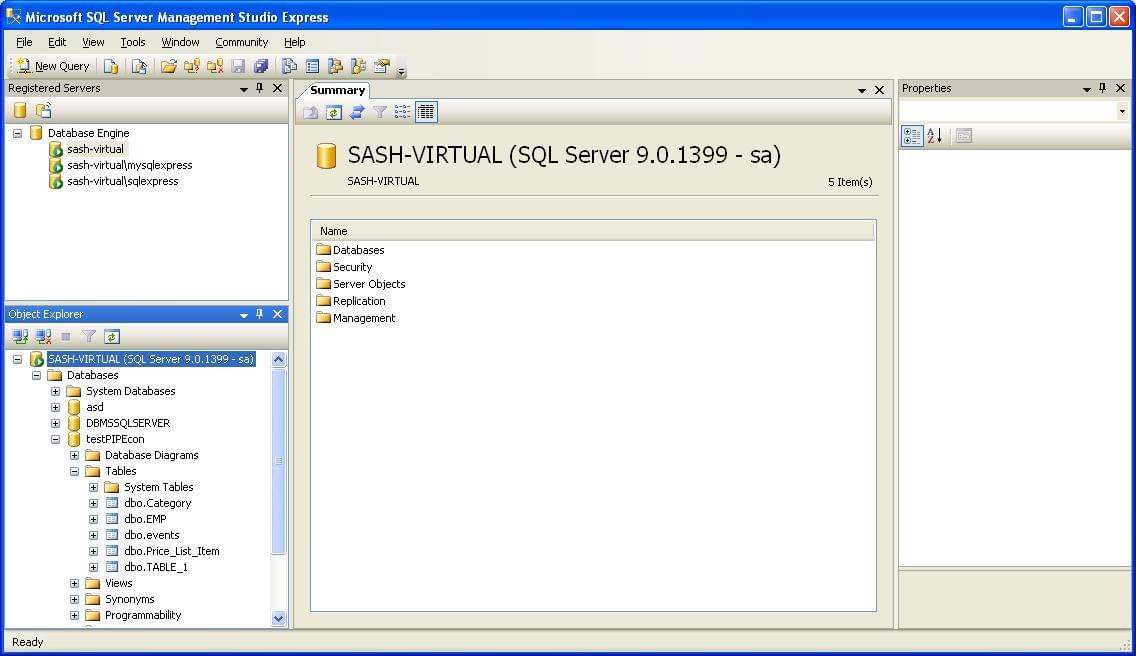Screen dimensions: 1136x656
Task: Click the SQL Server Mobile Query icon
Action: 139,67
